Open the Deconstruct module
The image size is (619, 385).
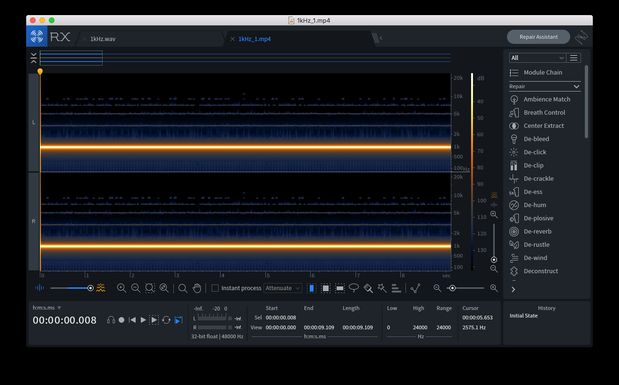(x=534, y=271)
